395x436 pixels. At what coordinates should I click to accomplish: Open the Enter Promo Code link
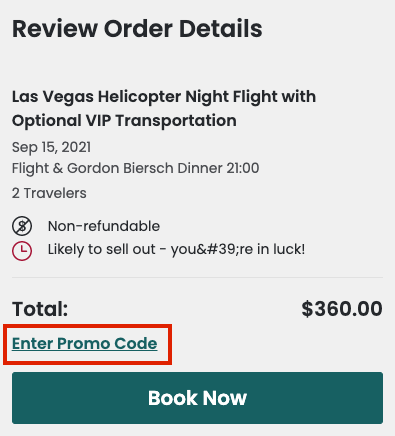pyautogui.click(x=85, y=344)
